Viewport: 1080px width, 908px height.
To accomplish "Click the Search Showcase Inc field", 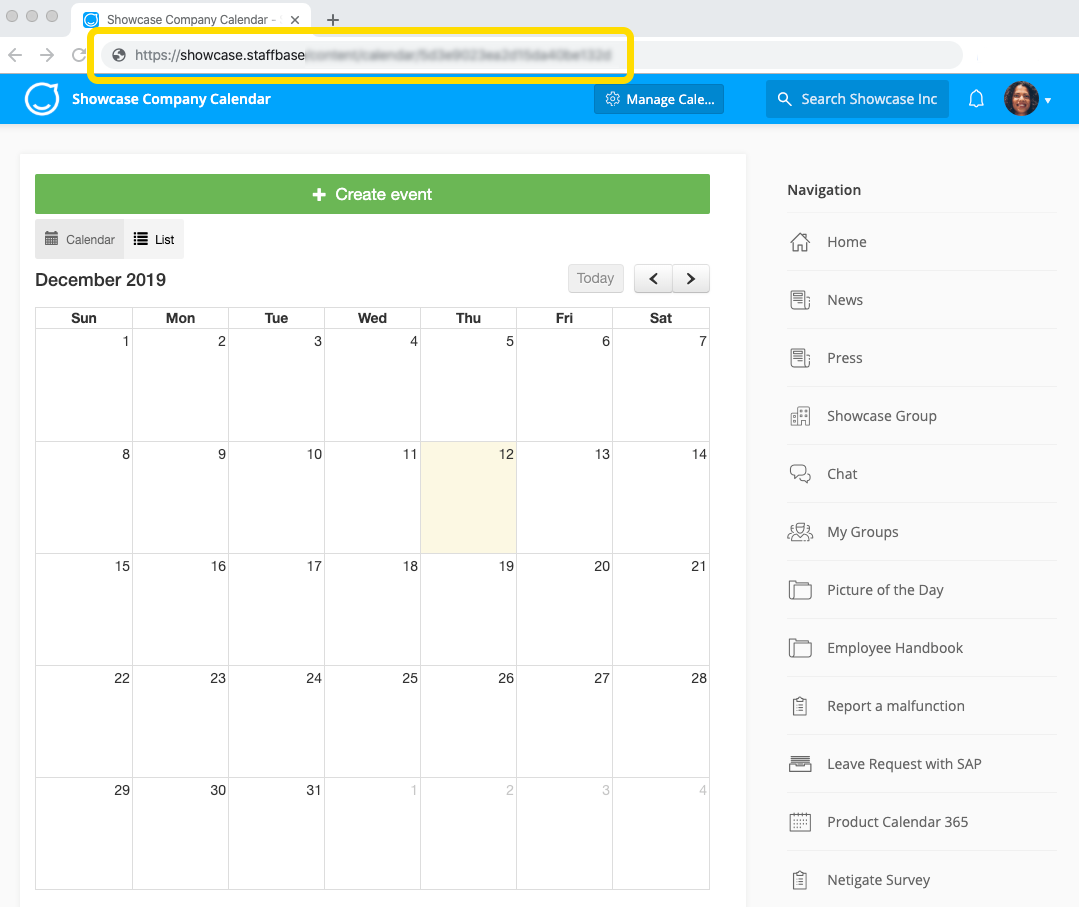I will 858,99.
